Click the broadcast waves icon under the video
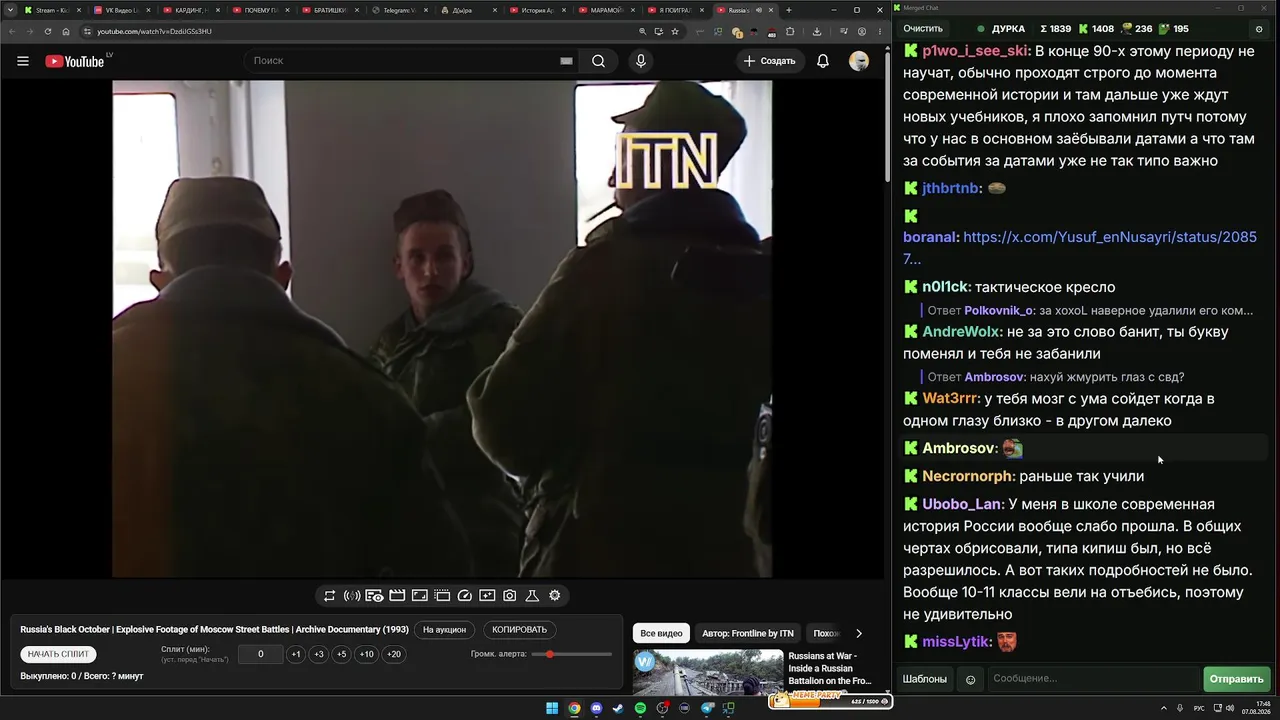Screen dimensions: 1280x720 [352, 596]
